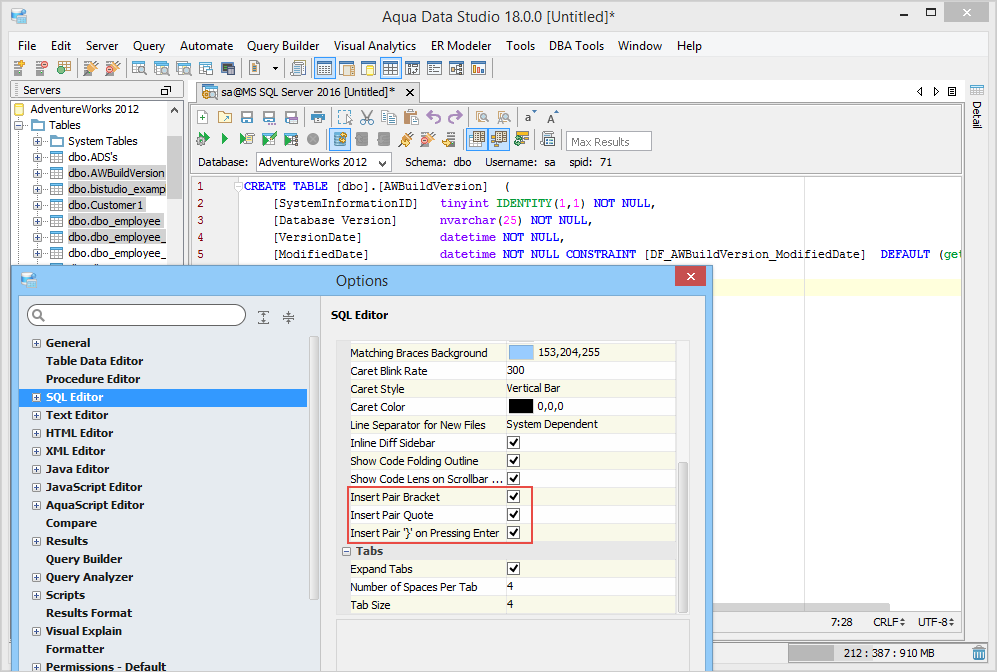This screenshot has width=997, height=672.
Task: Click the Detail panel icon at right edge
Action: coord(977,90)
